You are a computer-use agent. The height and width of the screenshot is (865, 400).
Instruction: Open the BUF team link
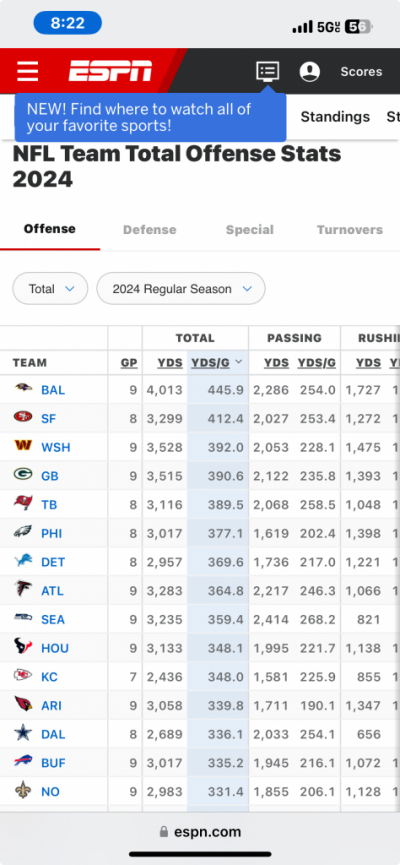click(x=53, y=763)
